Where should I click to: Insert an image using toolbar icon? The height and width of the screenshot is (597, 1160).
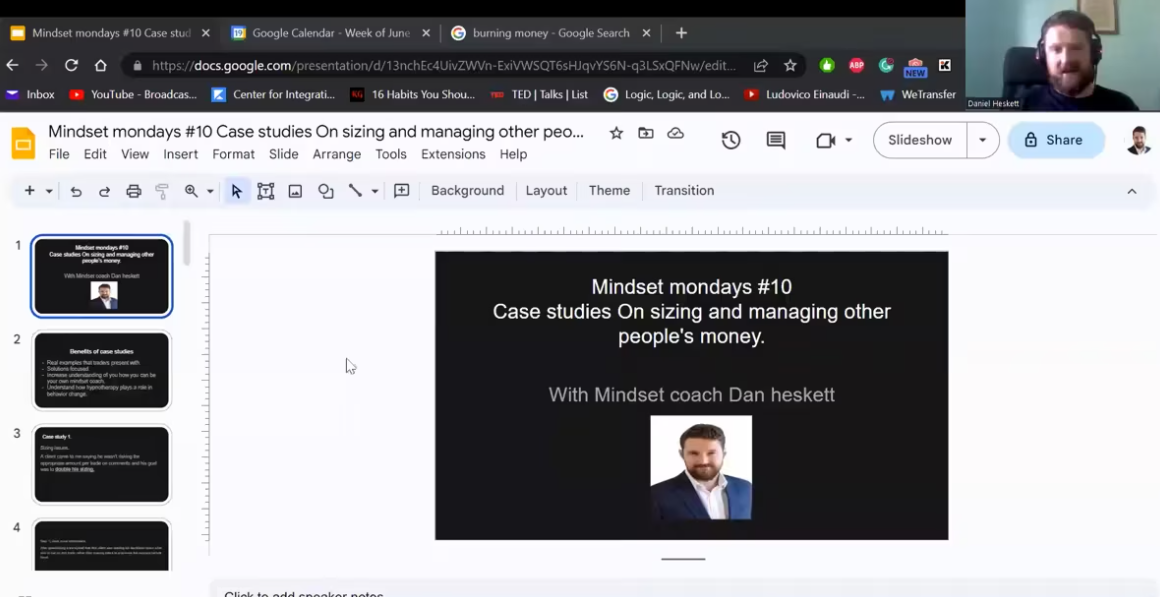coord(295,191)
